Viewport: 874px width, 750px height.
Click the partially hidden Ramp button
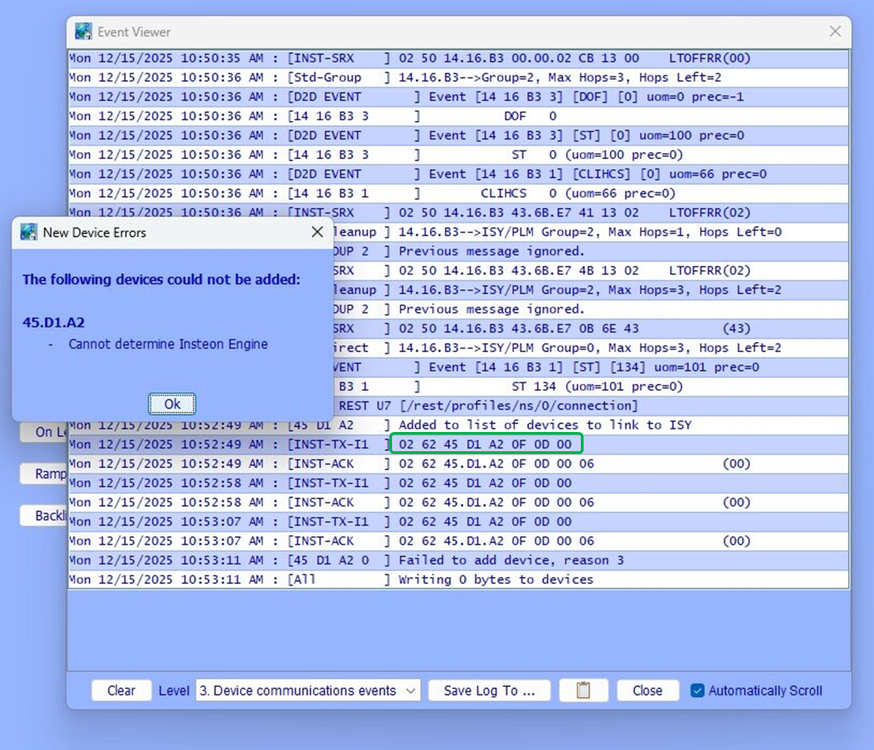point(44,473)
